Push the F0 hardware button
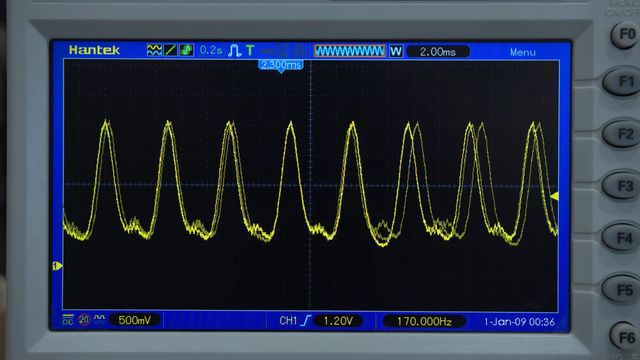Image resolution: width=640 pixels, height=360 pixels. coord(624,35)
